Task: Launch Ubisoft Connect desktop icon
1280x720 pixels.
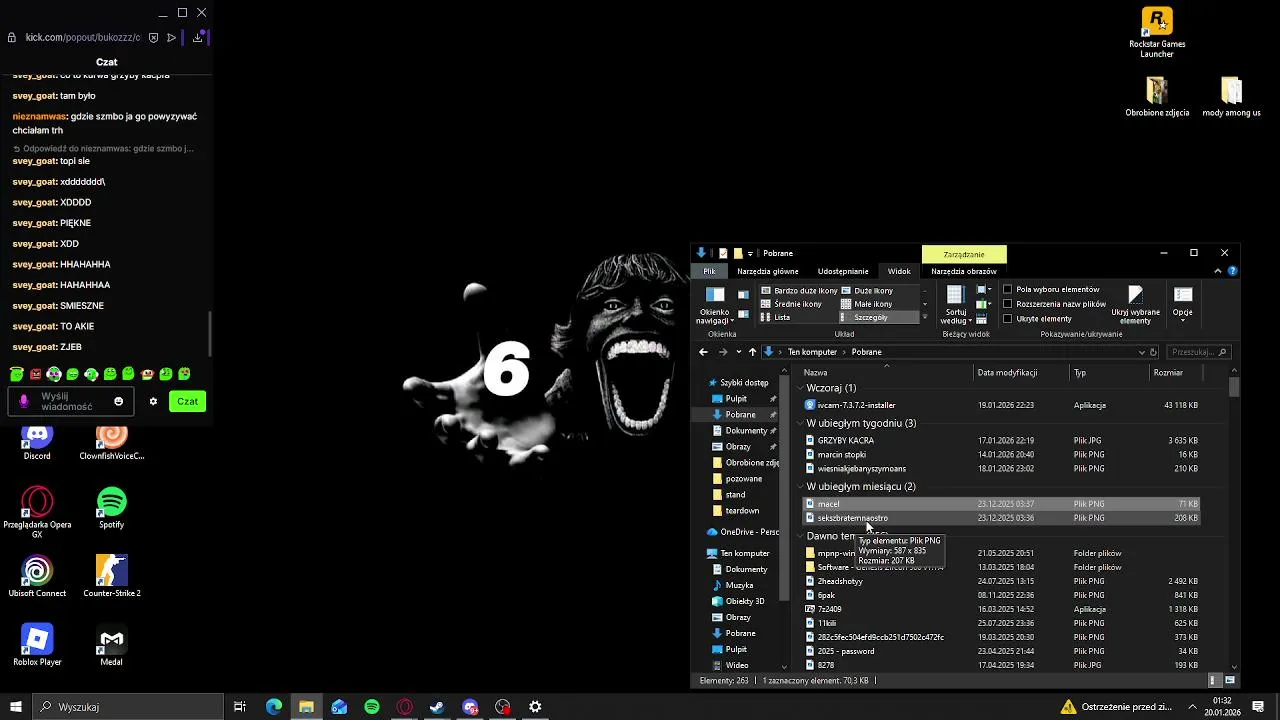Action: point(37,576)
